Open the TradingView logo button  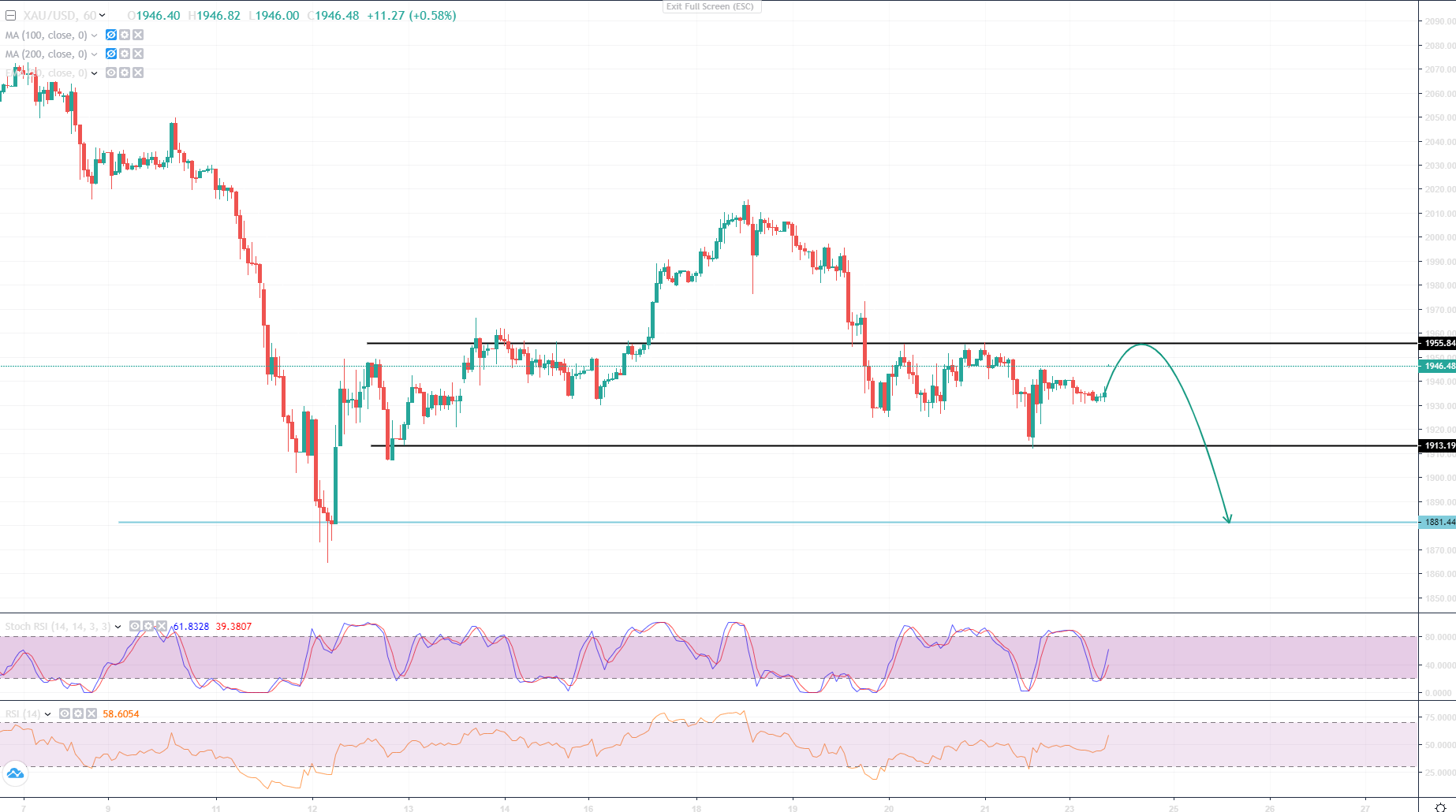tap(15, 773)
